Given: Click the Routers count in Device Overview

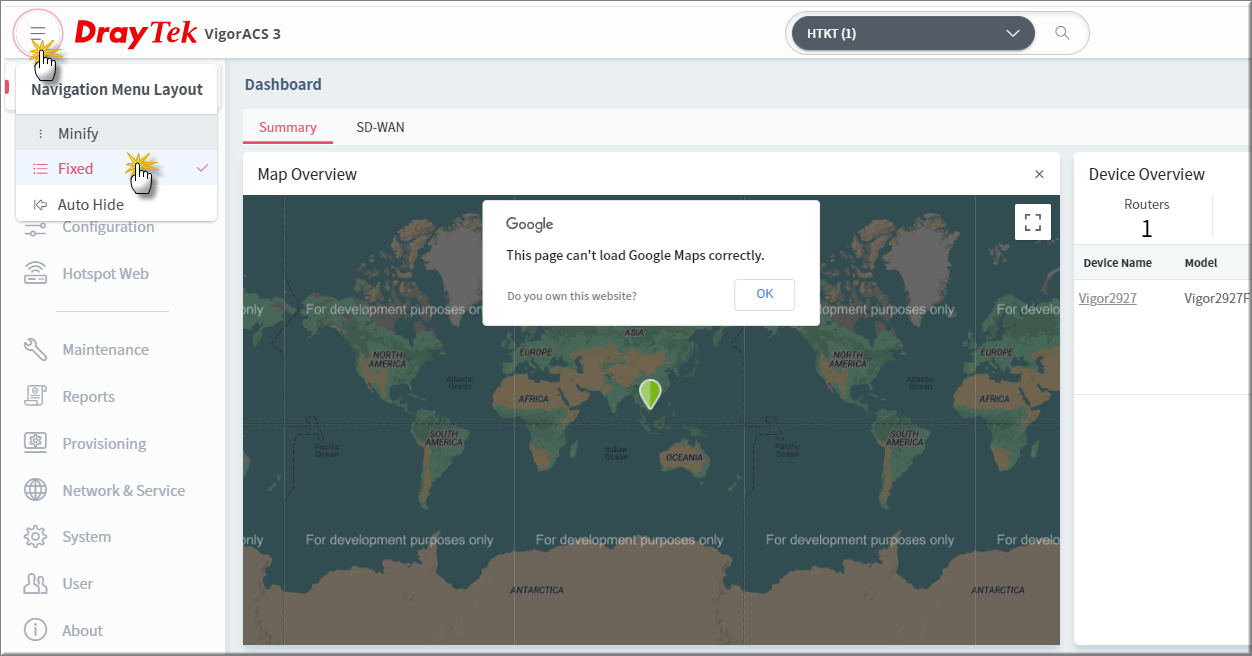Looking at the screenshot, I should click(x=1147, y=229).
